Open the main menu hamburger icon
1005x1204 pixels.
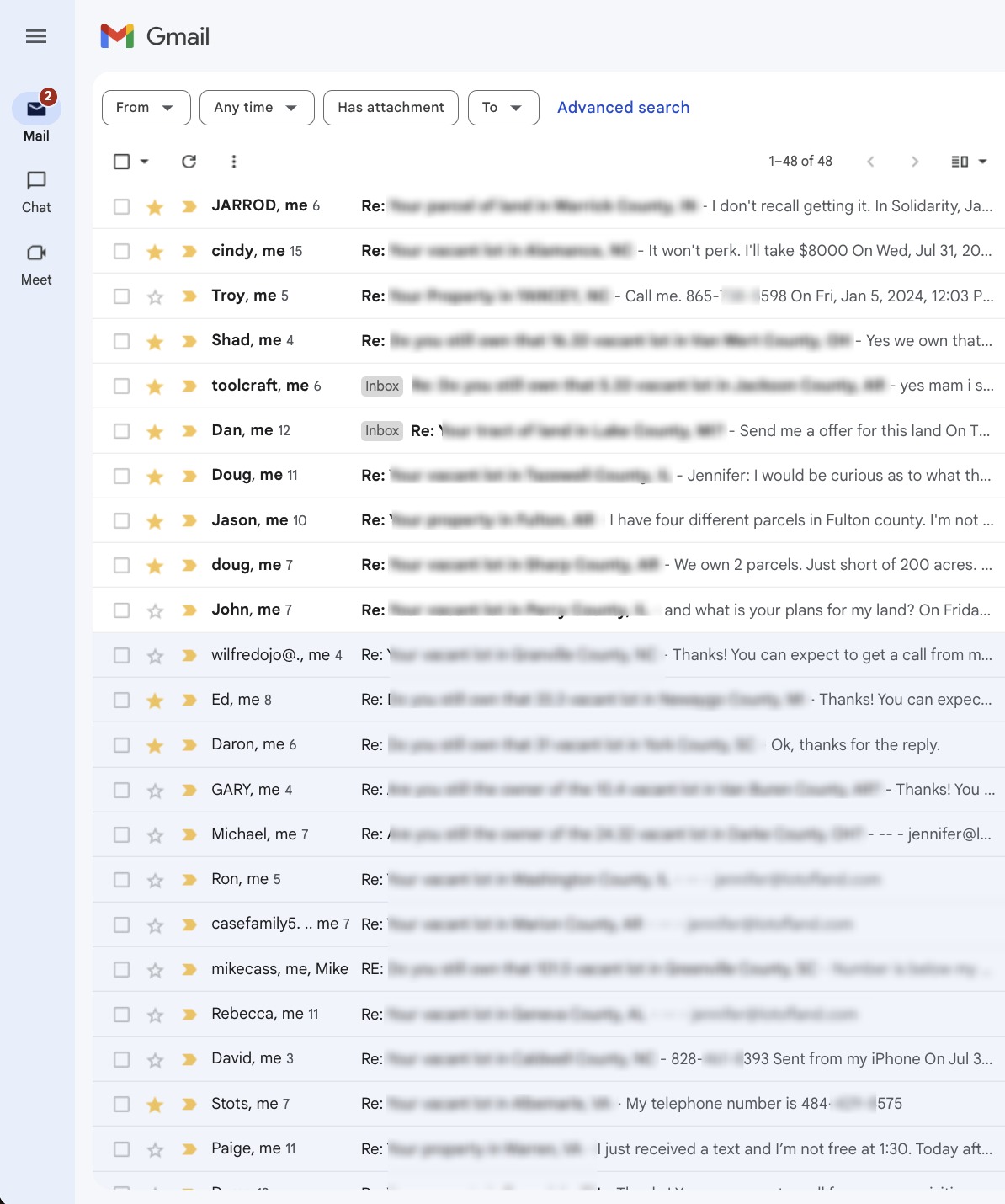coord(36,36)
